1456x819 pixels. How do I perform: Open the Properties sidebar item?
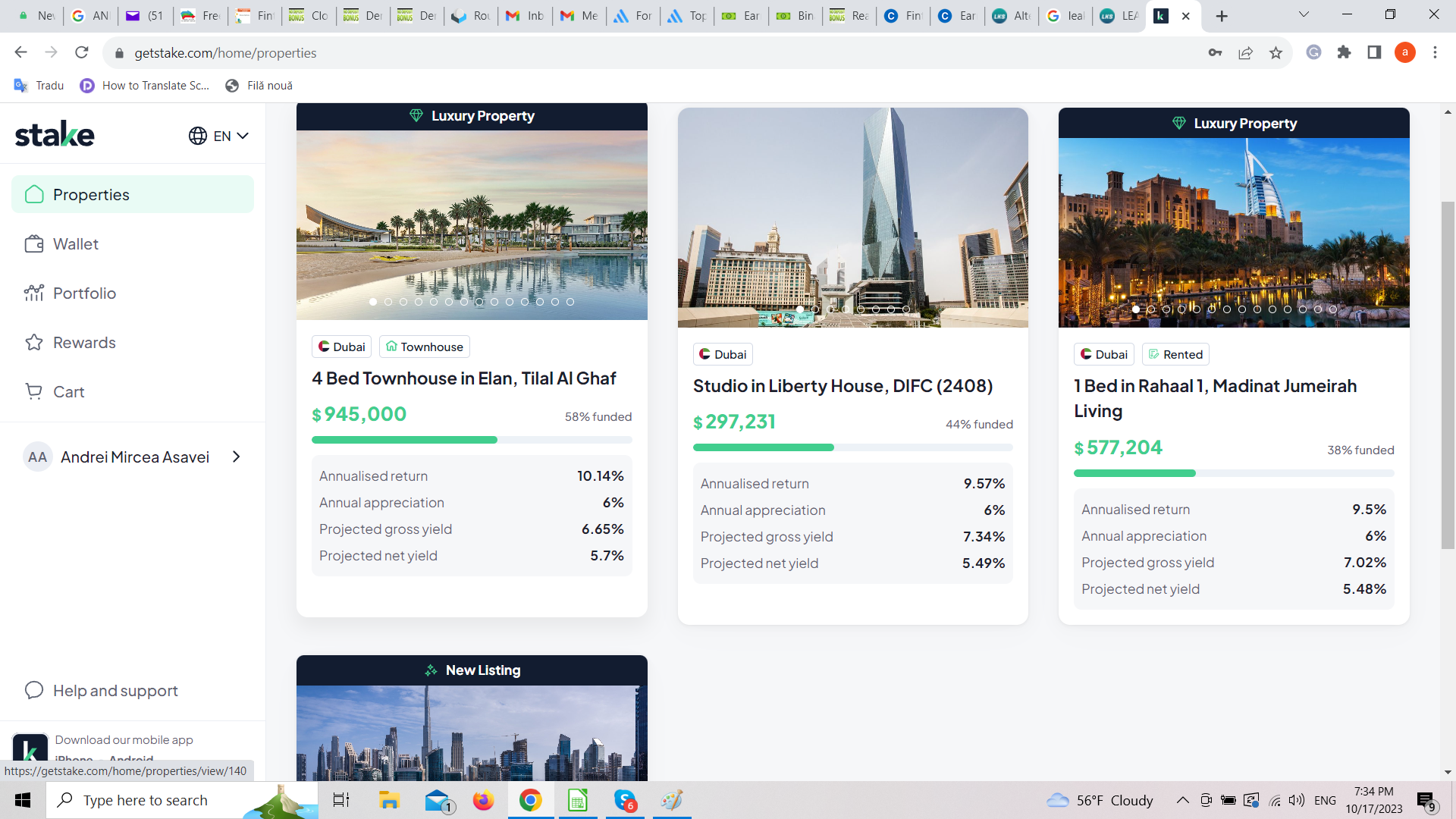pos(133,195)
